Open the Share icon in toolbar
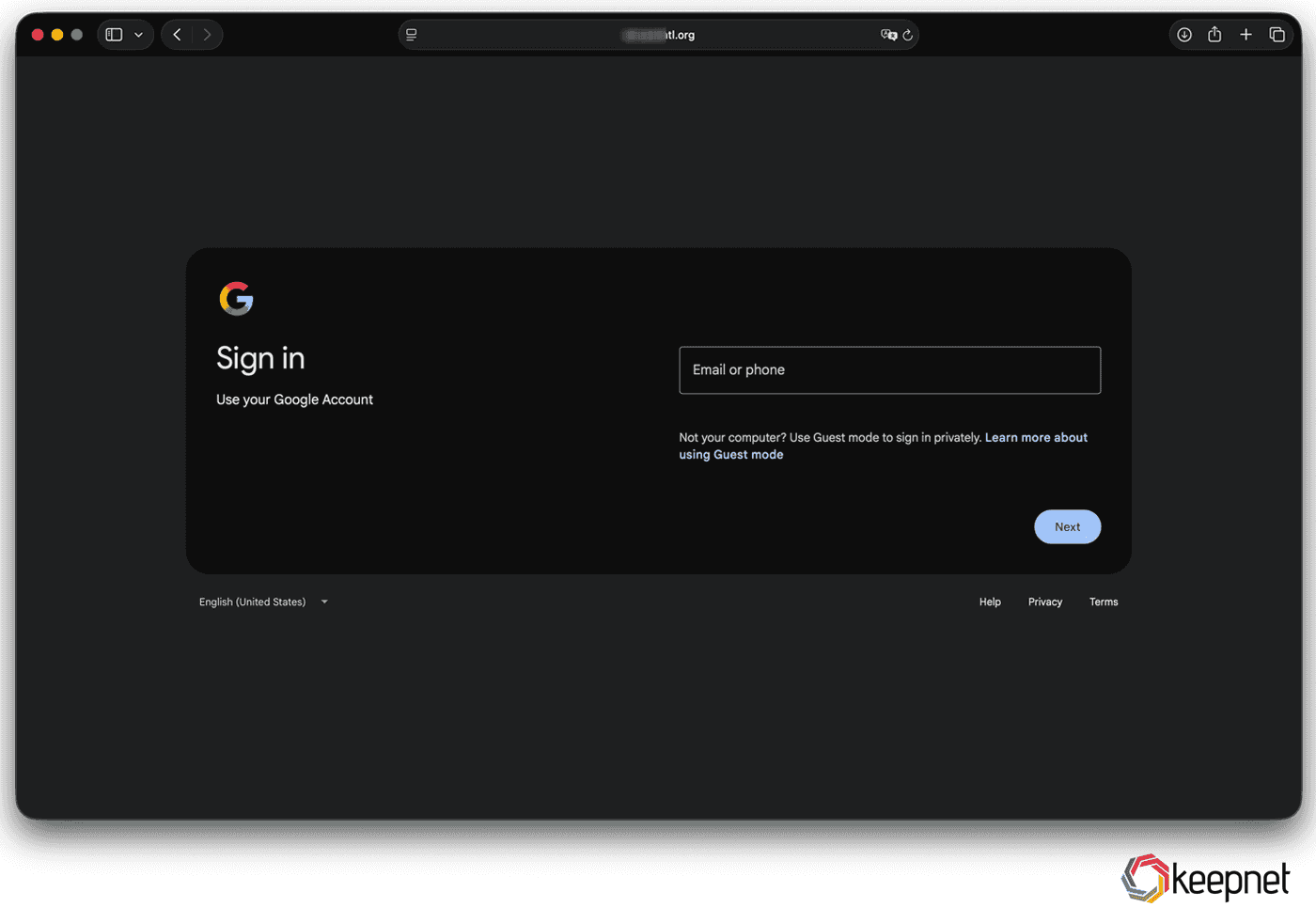 (x=1214, y=35)
